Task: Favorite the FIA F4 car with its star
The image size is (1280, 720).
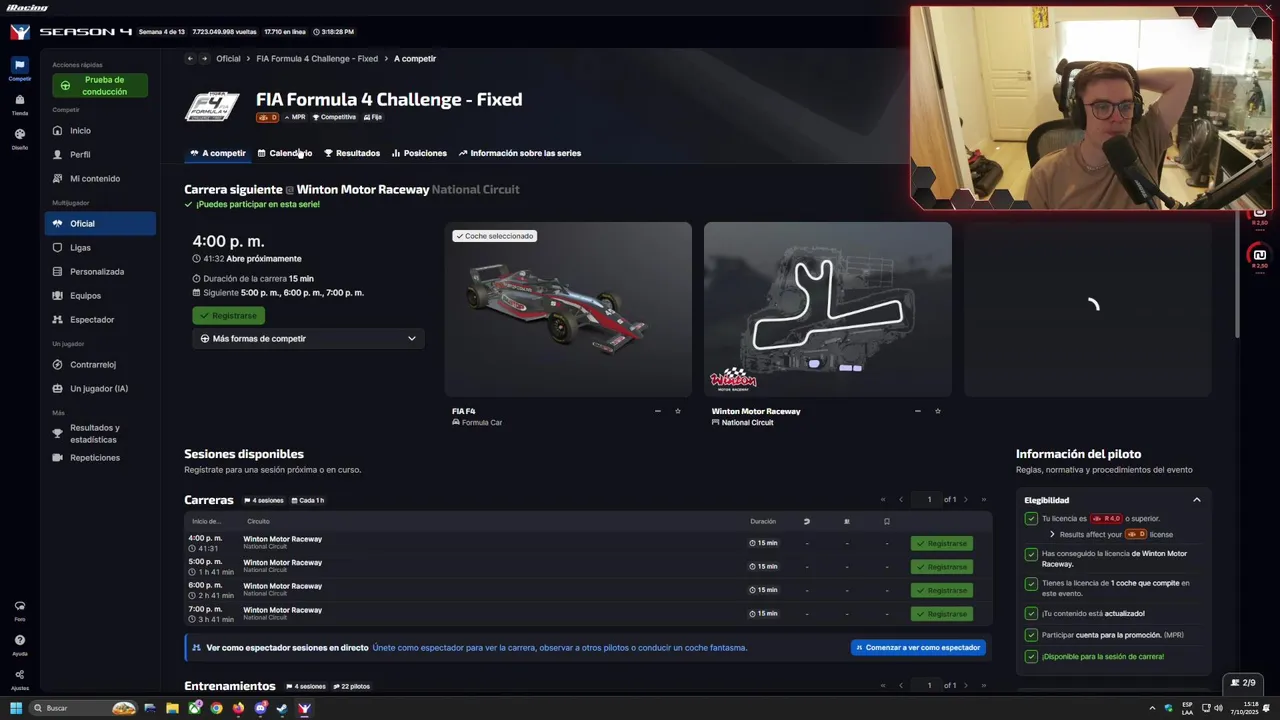Action: pos(677,411)
